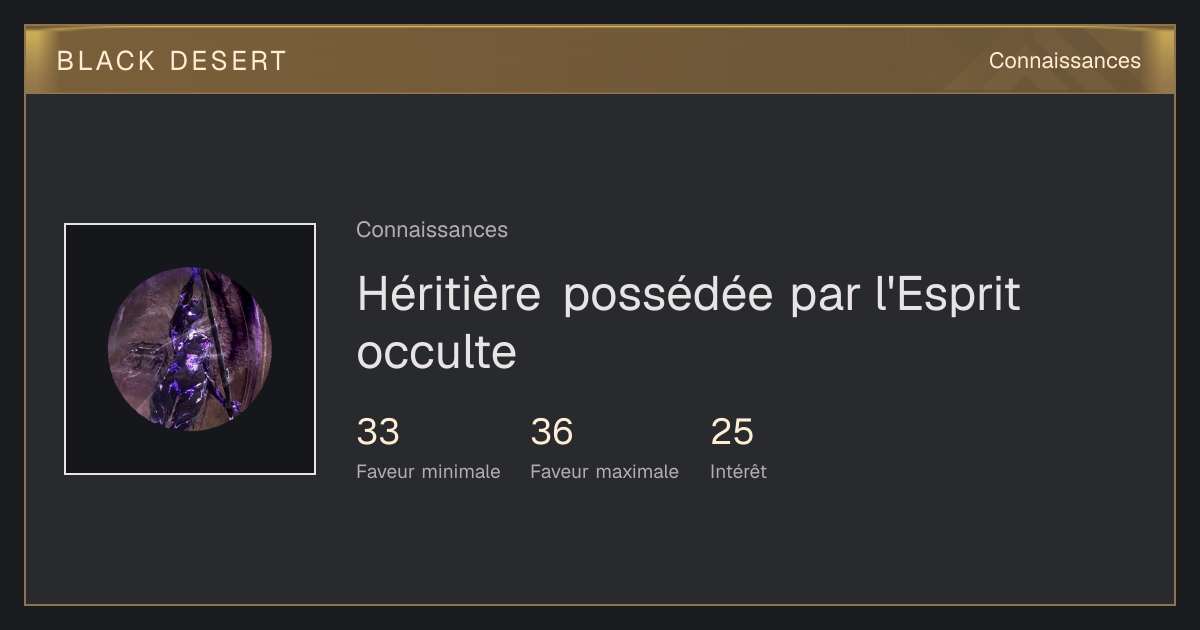Click the word occulte in the title
The image size is (1200, 630).
click(436, 352)
